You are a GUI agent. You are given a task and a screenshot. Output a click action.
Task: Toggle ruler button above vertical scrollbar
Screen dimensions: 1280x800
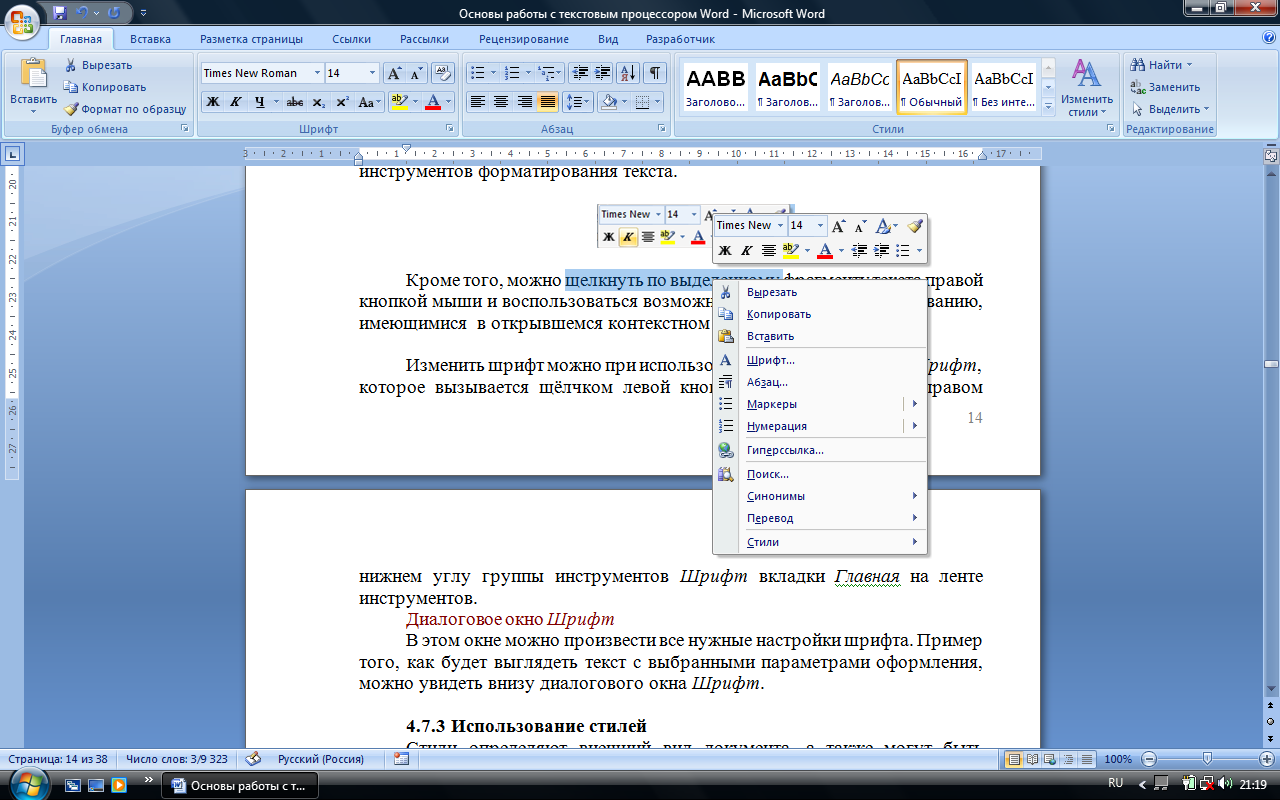(1270, 156)
